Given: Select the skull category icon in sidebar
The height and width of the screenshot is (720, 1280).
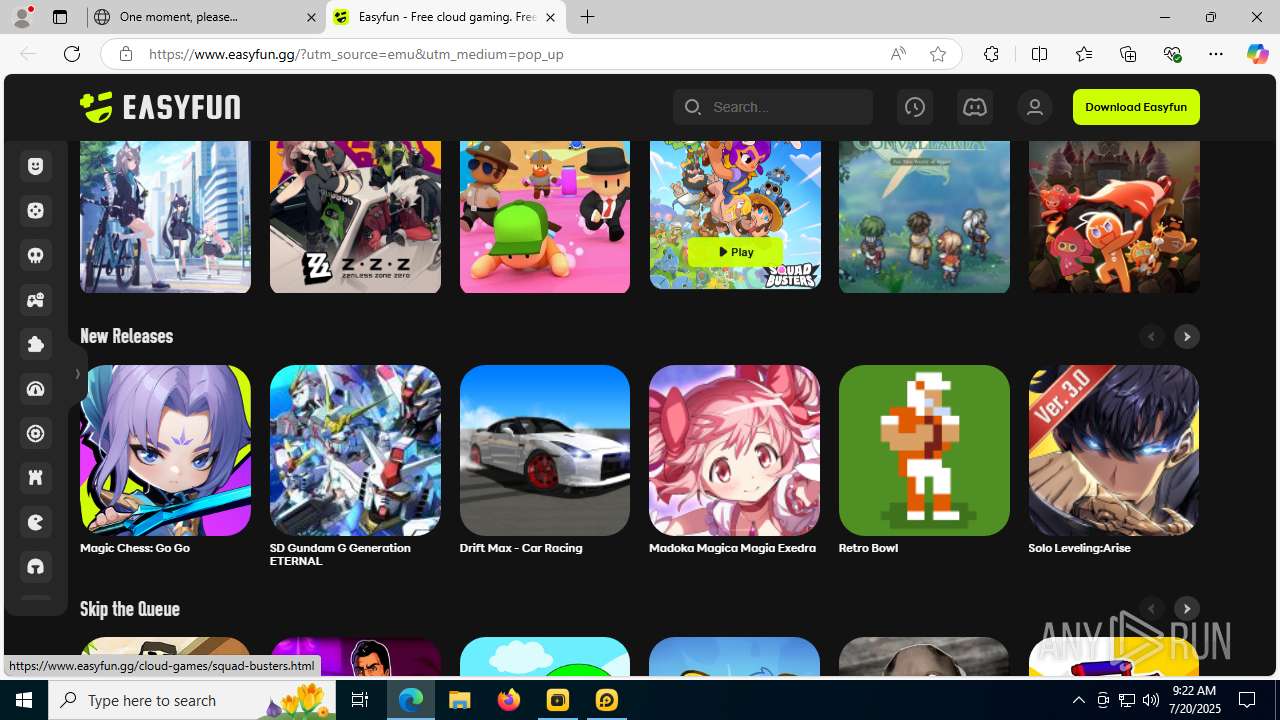Looking at the screenshot, I should click(x=36, y=256).
